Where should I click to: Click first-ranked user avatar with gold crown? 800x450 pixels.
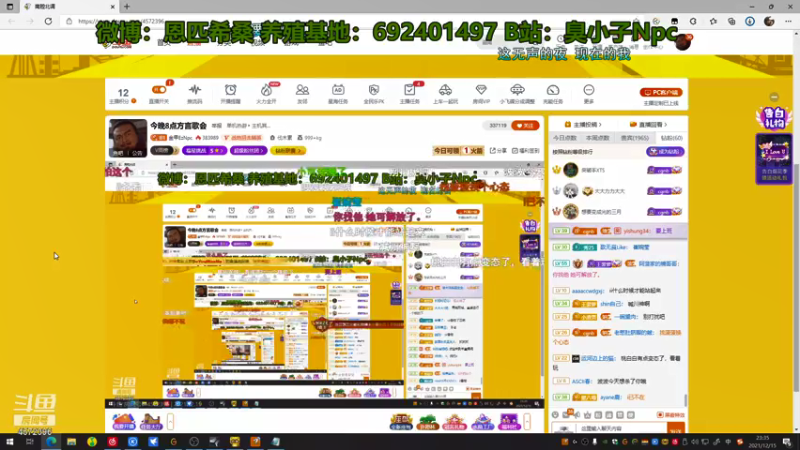pos(570,170)
